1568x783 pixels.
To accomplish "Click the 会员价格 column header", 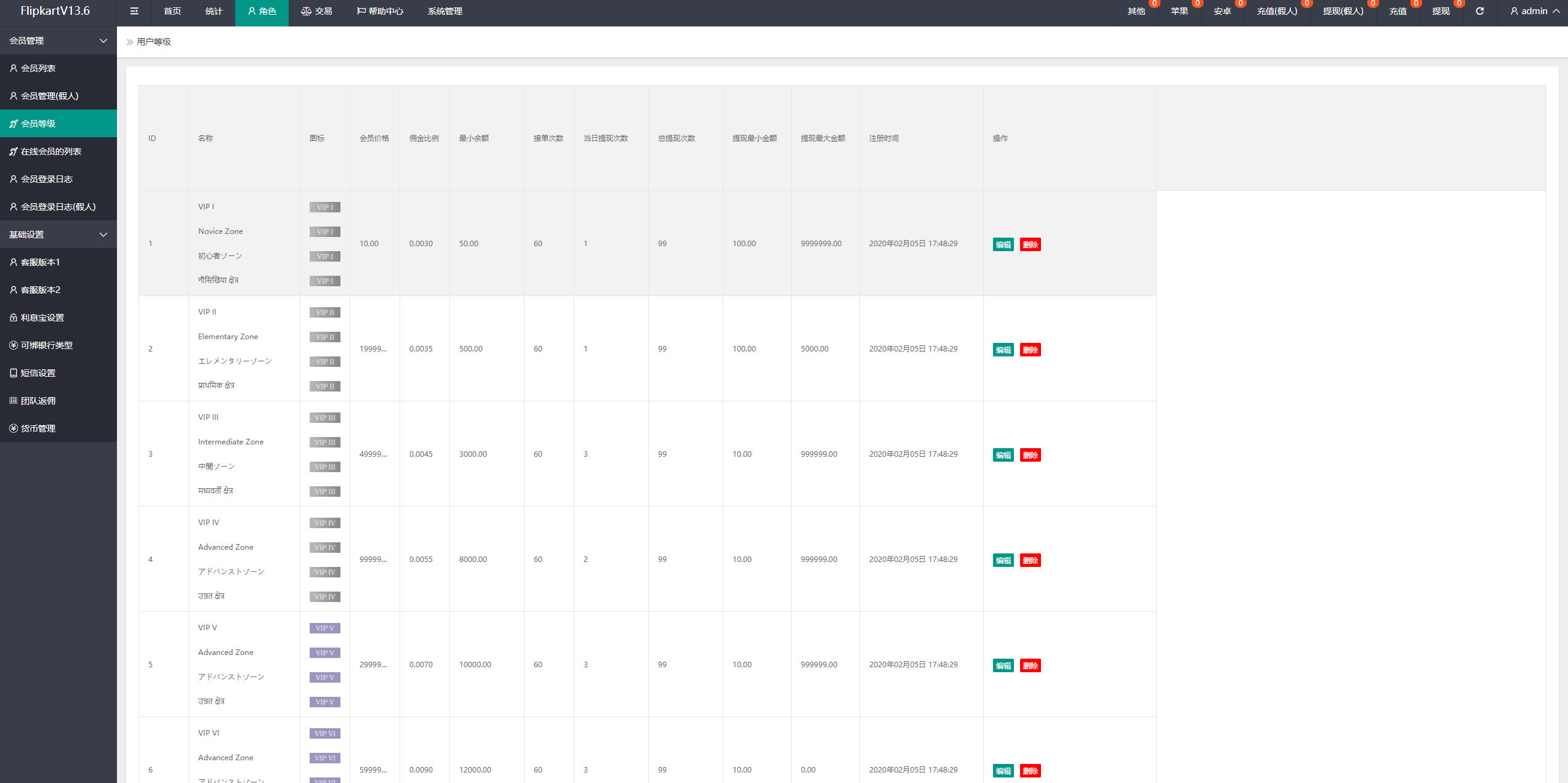I will [x=374, y=138].
